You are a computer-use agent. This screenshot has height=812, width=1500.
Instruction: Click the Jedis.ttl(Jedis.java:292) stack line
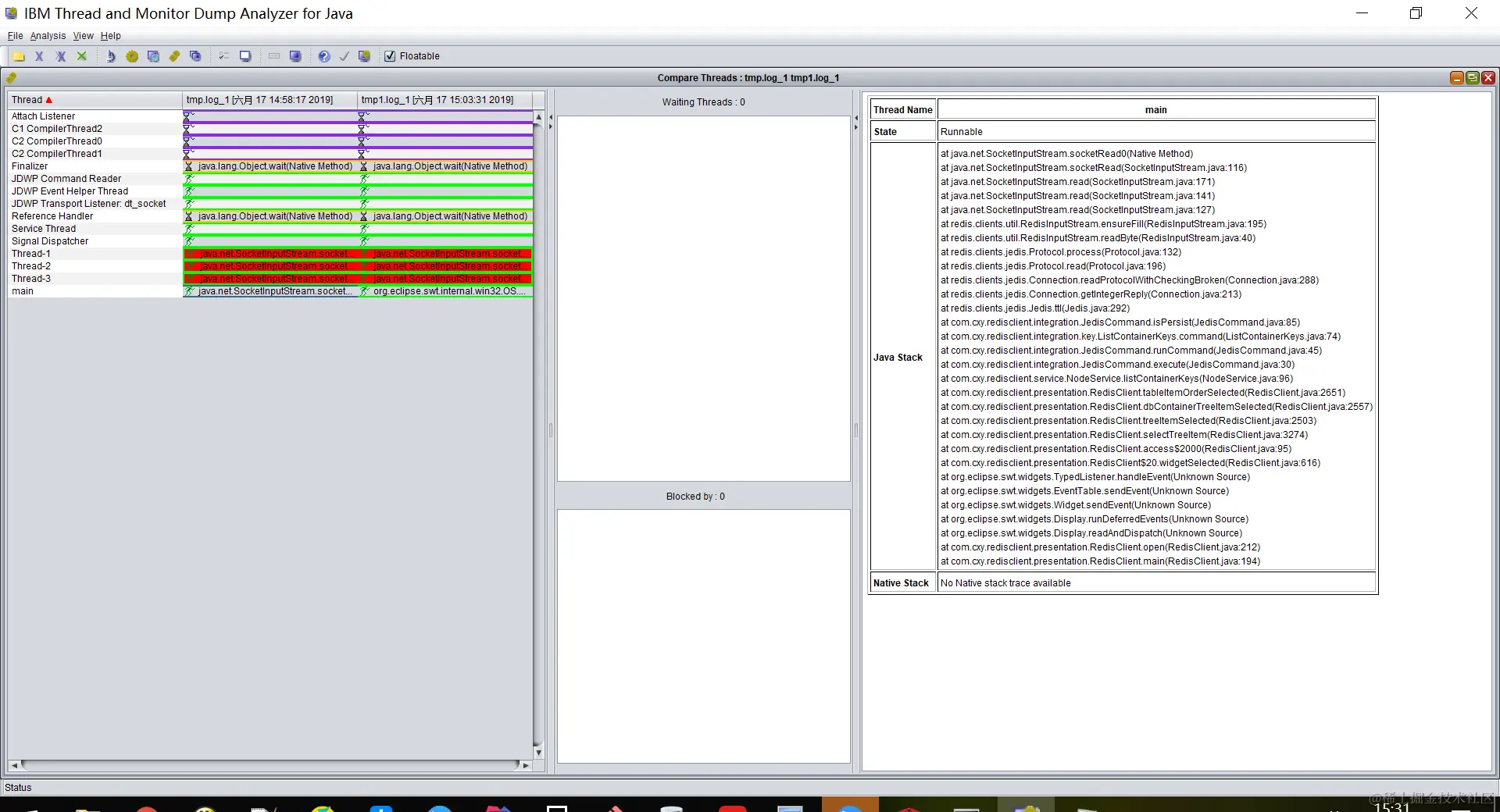[1035, 308]
